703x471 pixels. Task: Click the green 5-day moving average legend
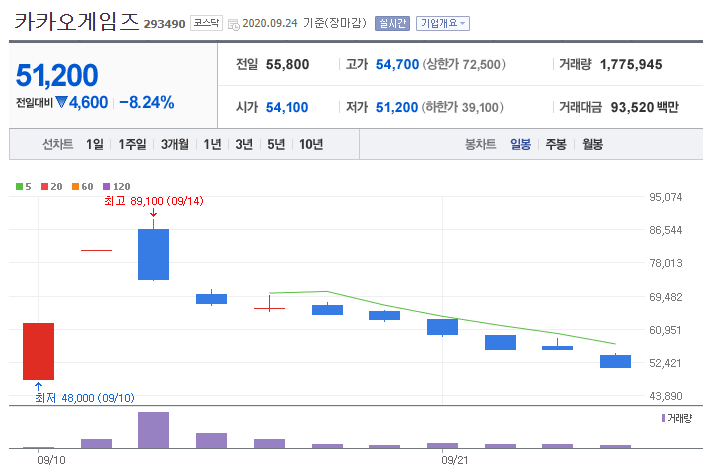(24, 186)
